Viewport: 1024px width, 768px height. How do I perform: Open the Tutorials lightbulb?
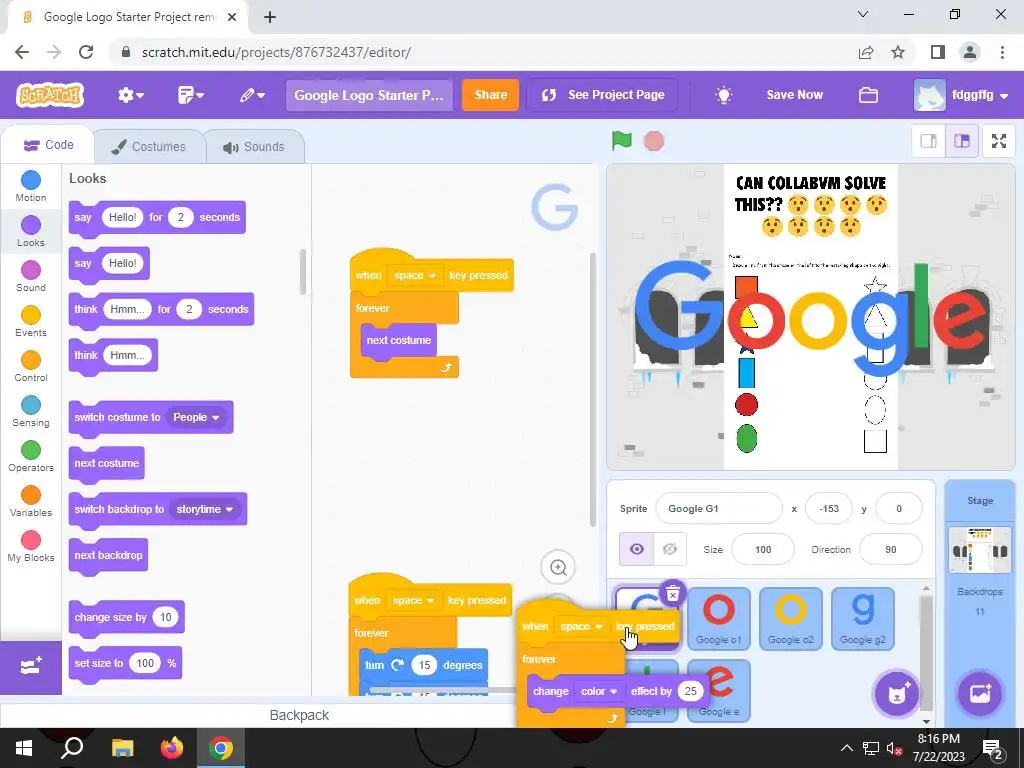coord(724,95)
